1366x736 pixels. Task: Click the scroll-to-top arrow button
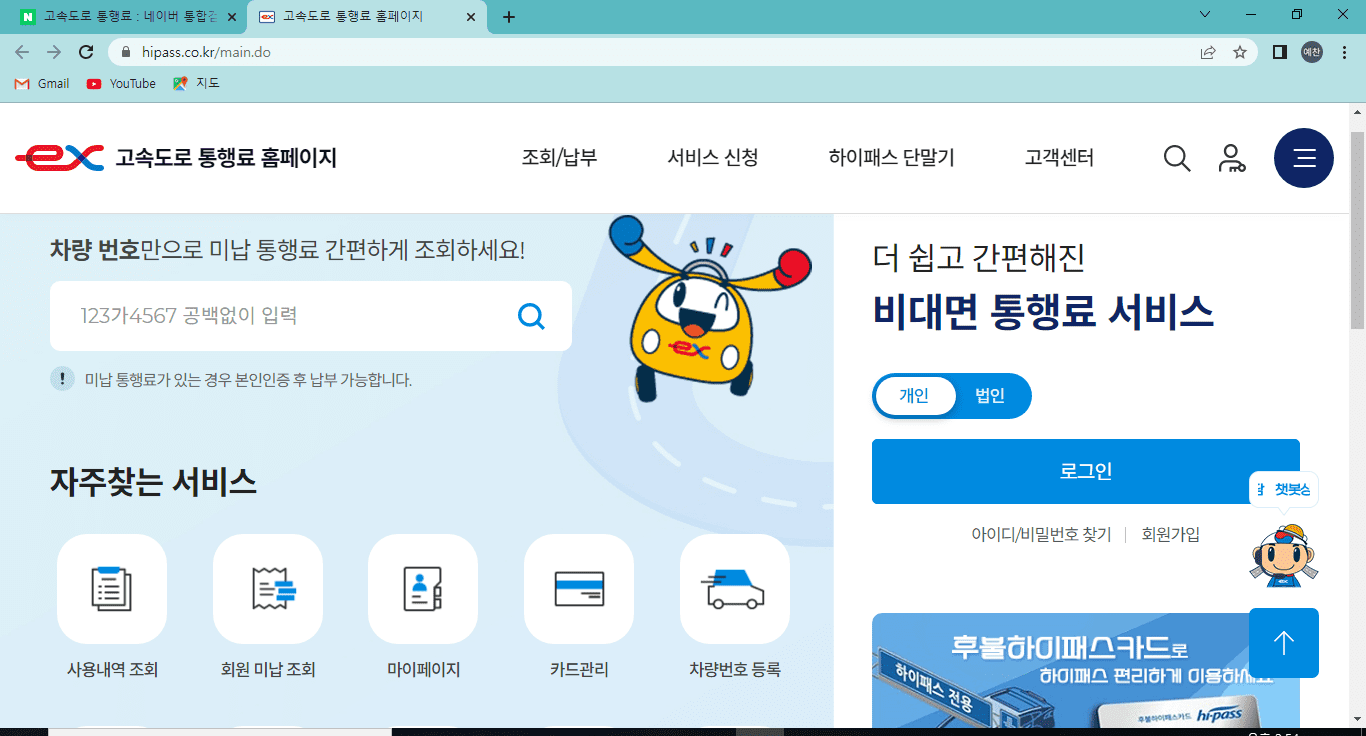point(1284,643)
